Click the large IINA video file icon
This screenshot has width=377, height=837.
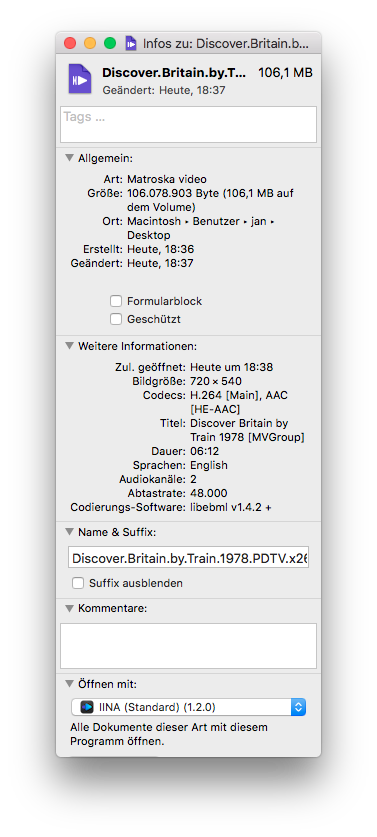click(80, 78)
